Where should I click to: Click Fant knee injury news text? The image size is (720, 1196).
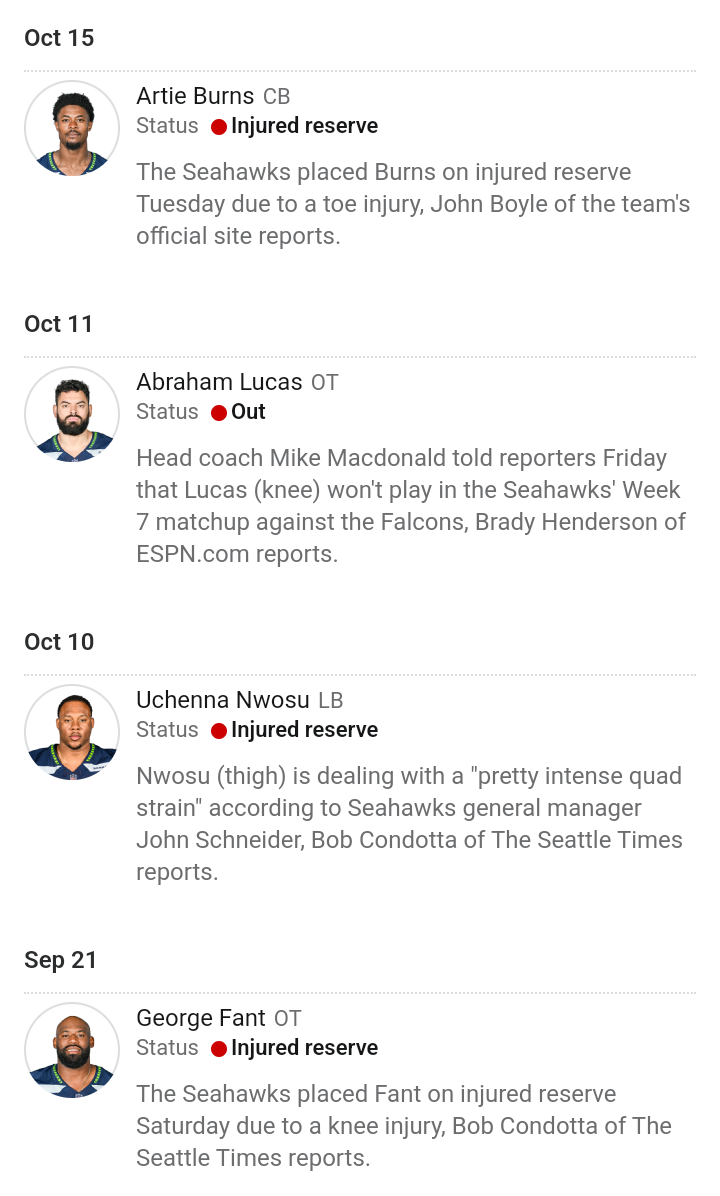coord(404,1126)
